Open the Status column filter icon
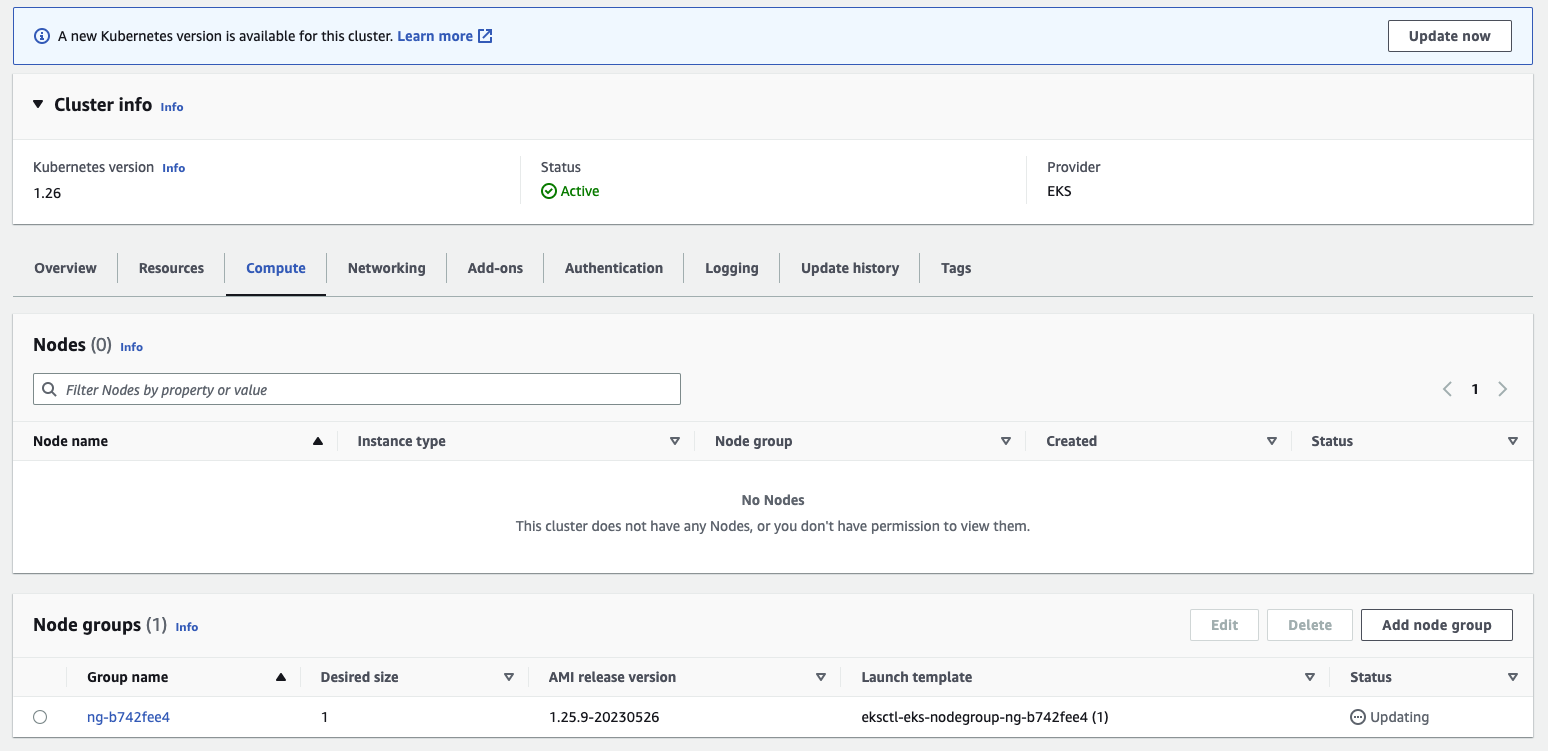This screenshot has height=751, width=1548. (1513, 441)
